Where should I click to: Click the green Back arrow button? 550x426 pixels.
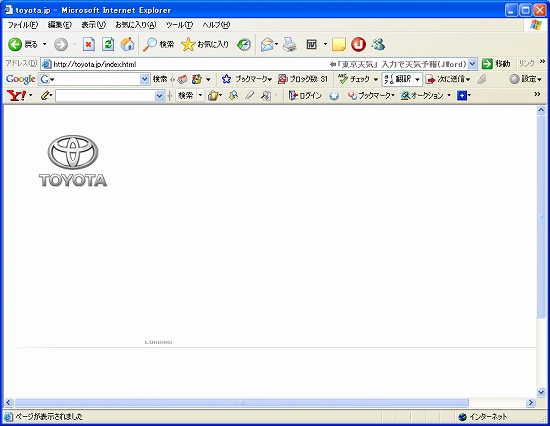click(15, 44)
